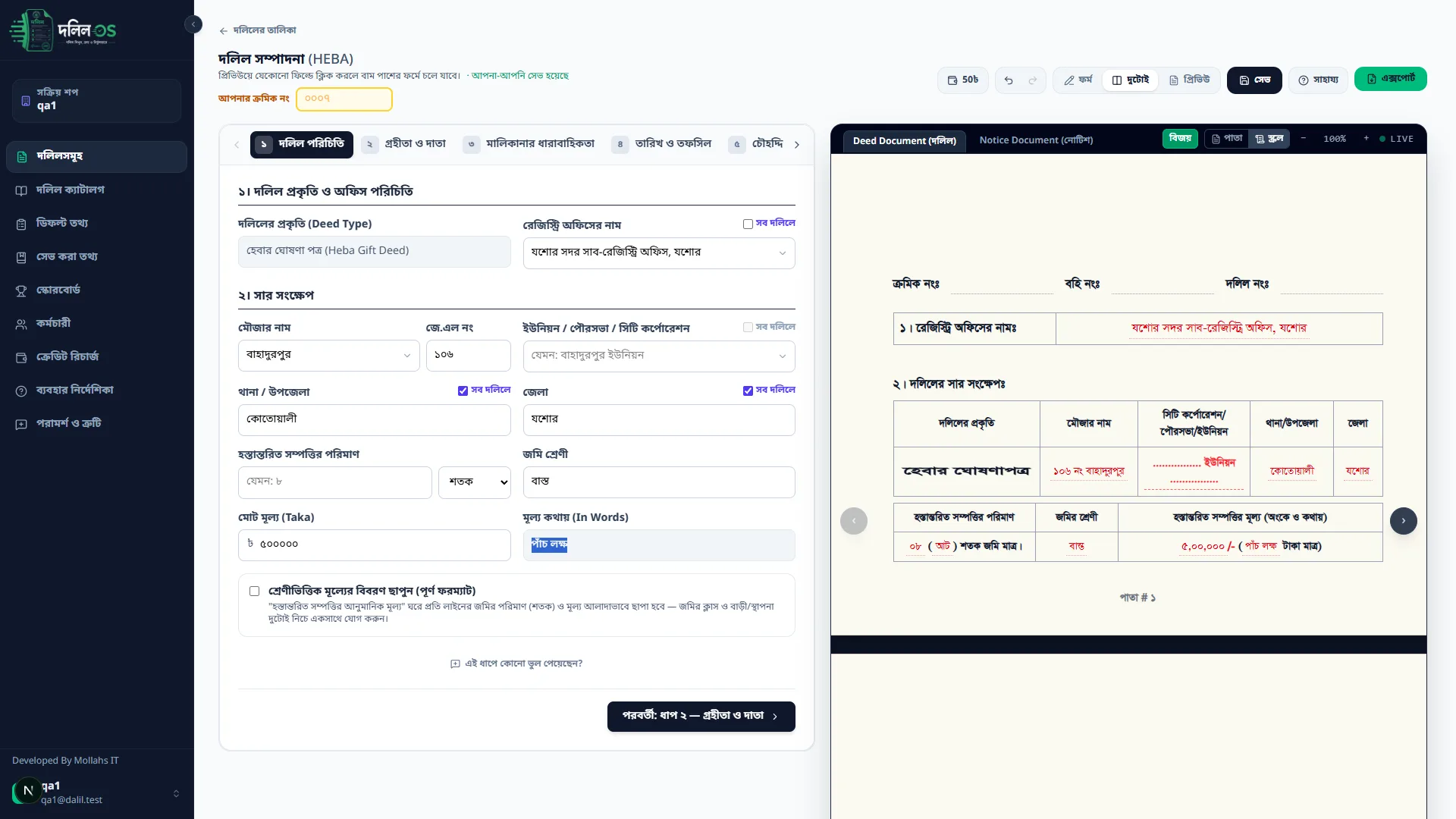
Task: Go to previous preview page arrow
Action: pos(854,521)
